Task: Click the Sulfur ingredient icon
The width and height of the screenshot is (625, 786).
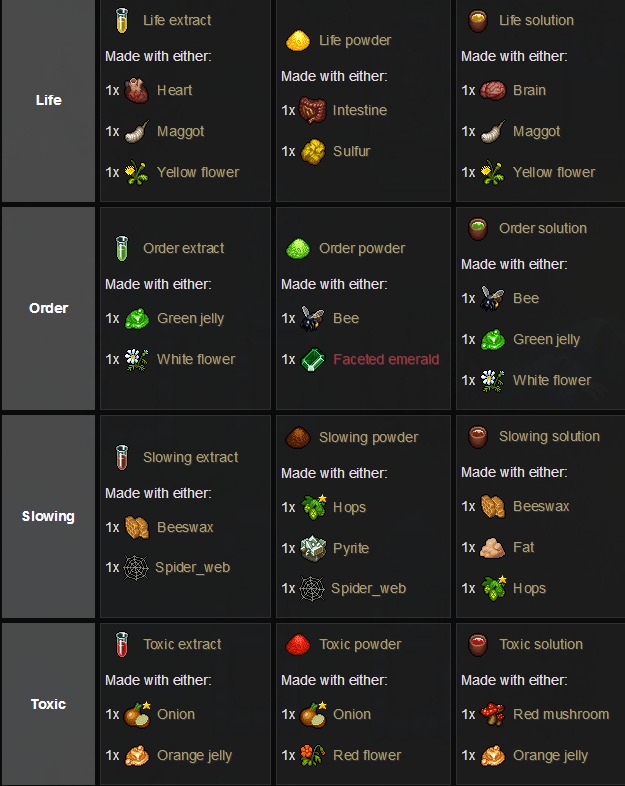Action: [x=313, y=151]
